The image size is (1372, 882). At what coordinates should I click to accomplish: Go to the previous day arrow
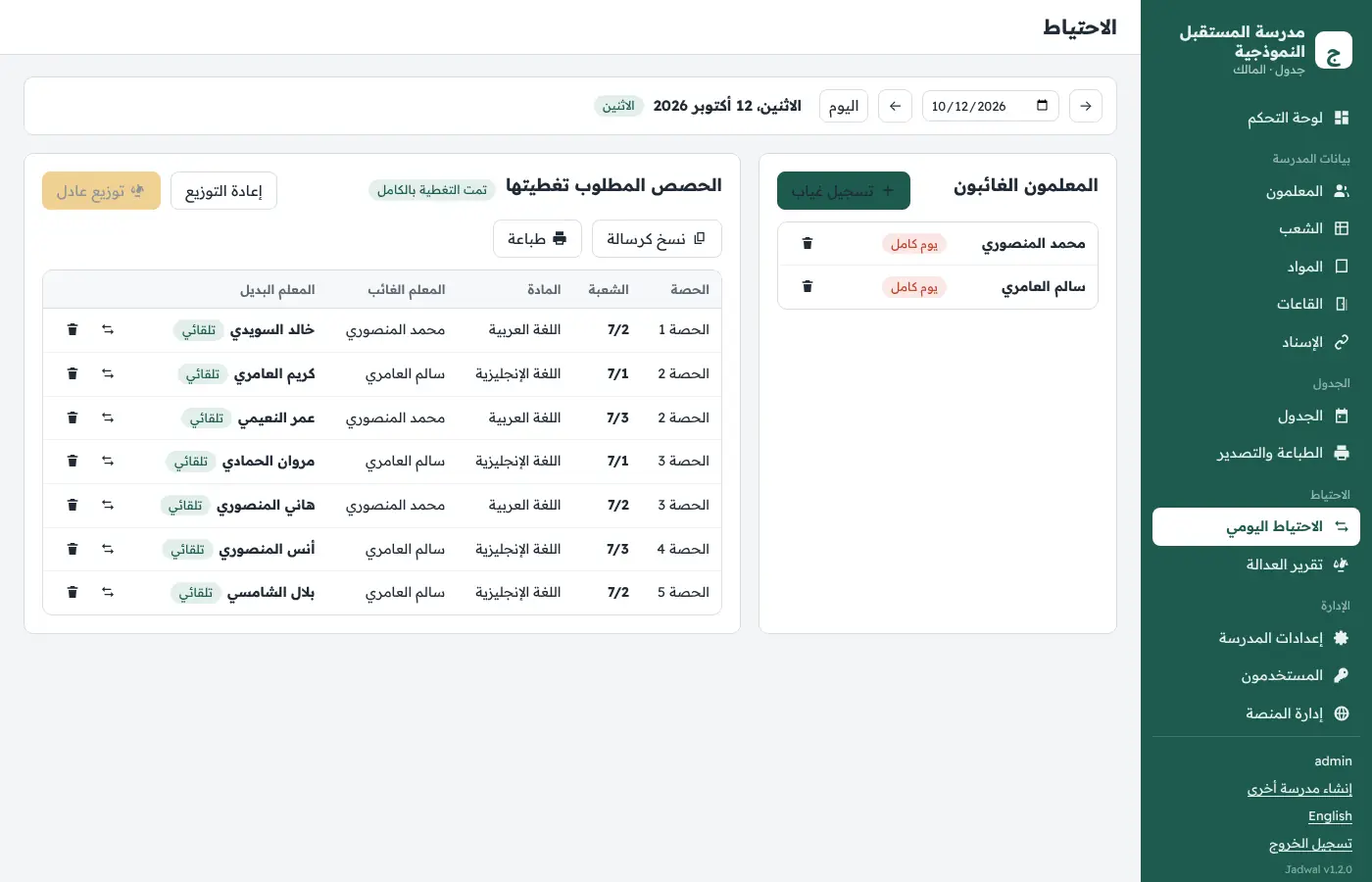click(1086, 106)
